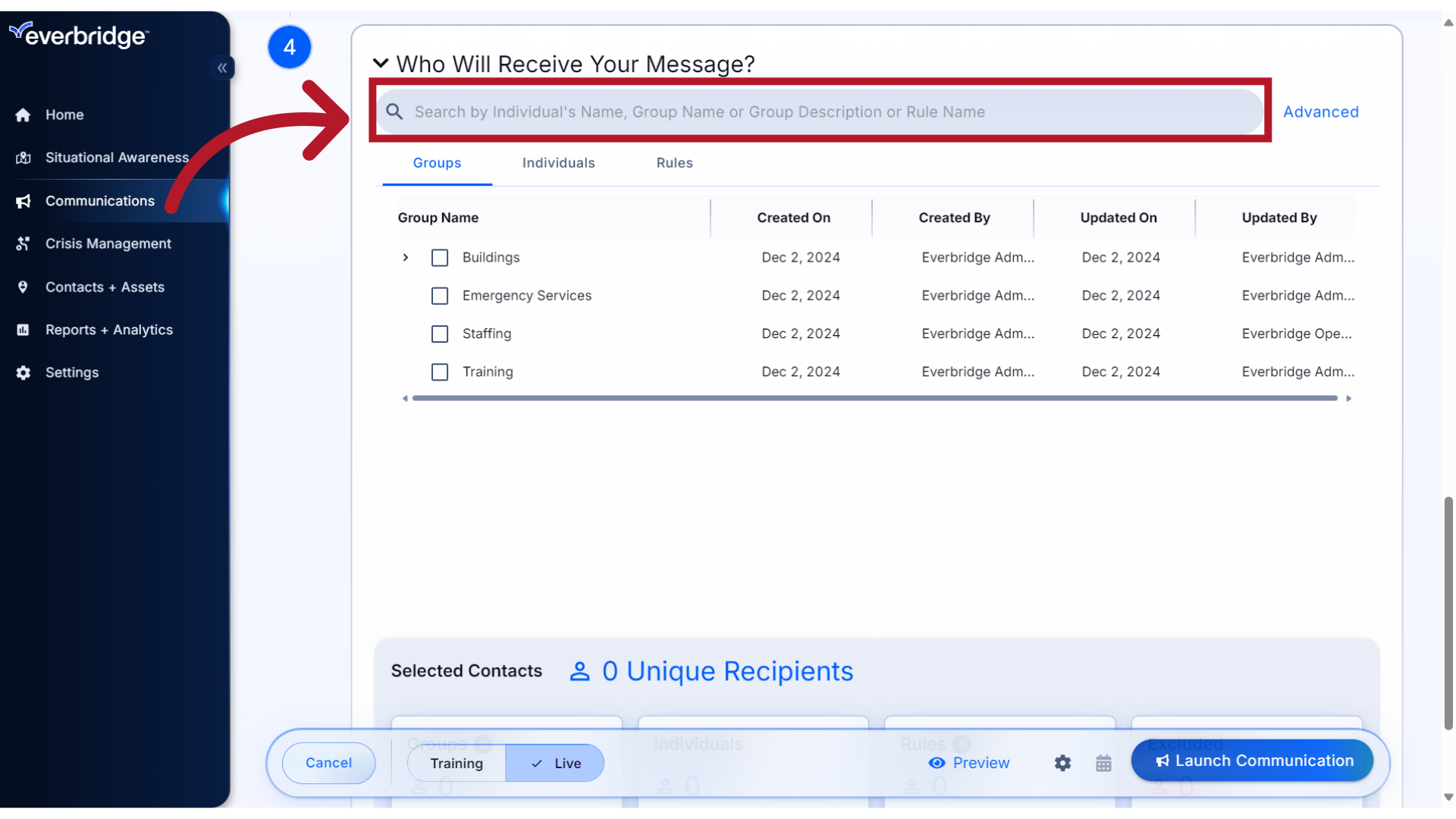Check the Emergency Services group checkbox
The width and height of the screenshot is (1456, 819).
[440, 296]
